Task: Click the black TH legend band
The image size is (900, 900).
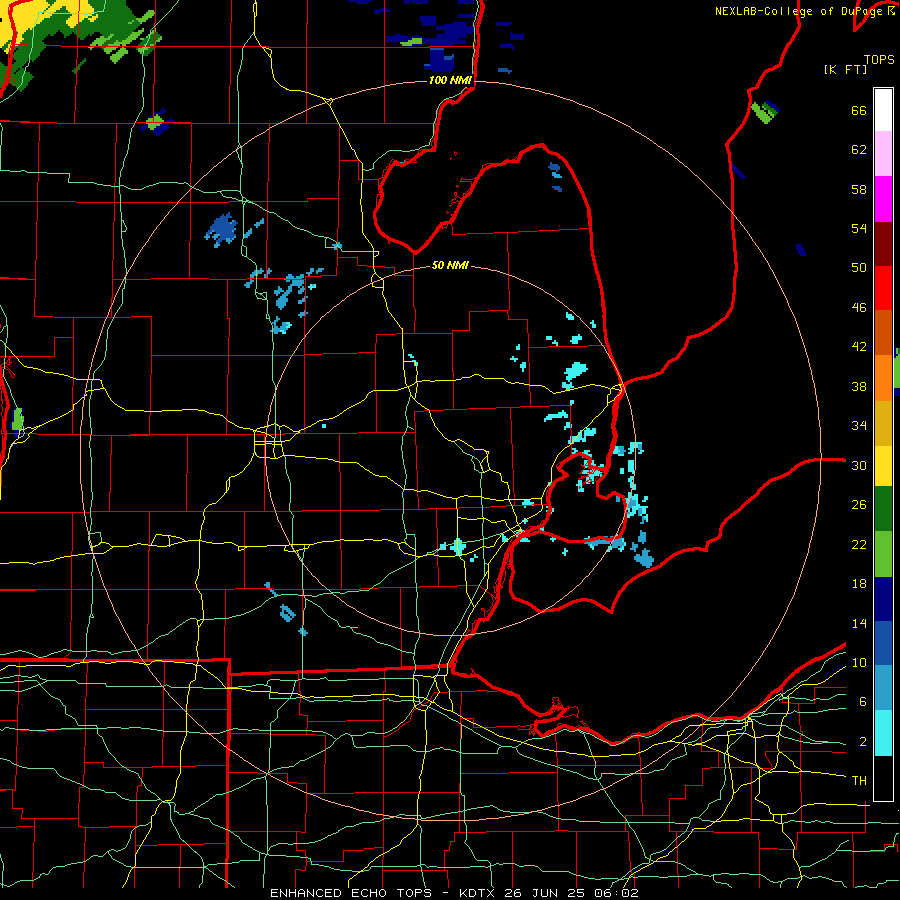Action: coord(883,778)
